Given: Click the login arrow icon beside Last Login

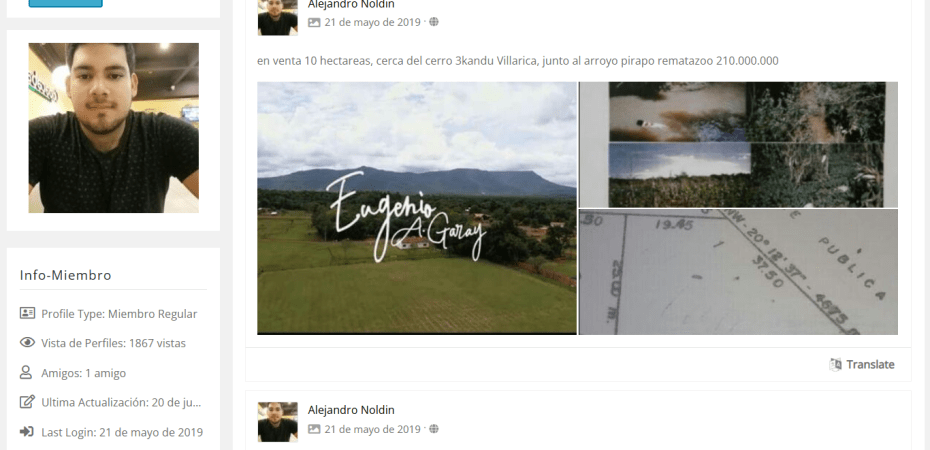Looking at the screenshot, I should (26, 432).
